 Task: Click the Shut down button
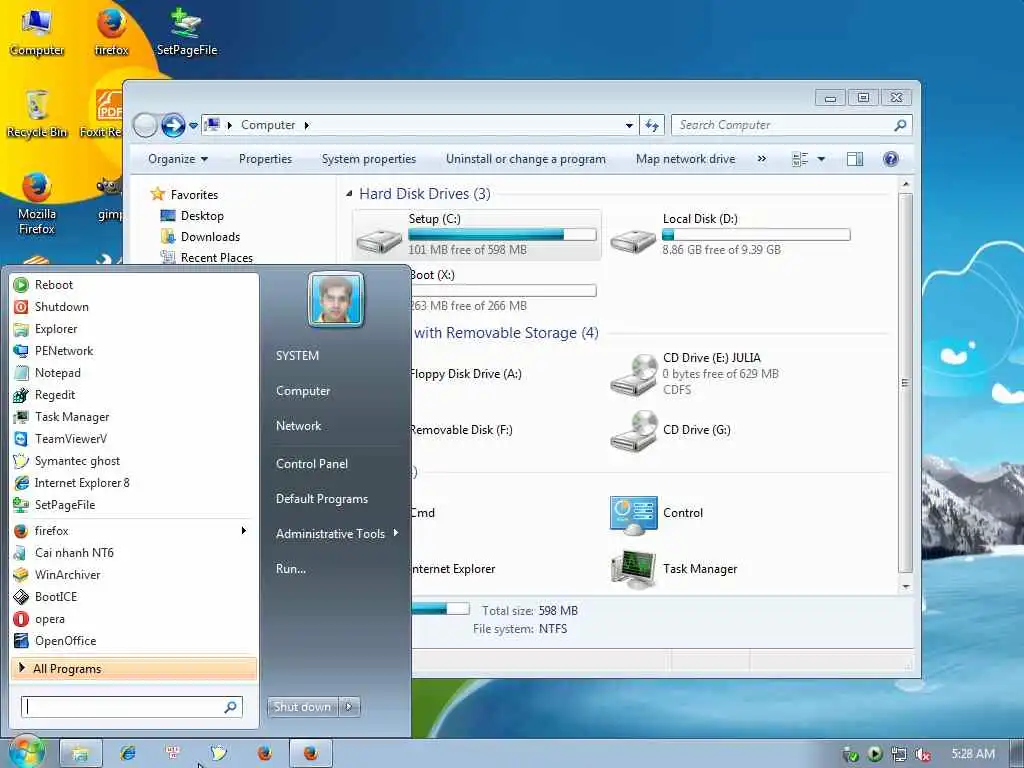coord(302,707)
